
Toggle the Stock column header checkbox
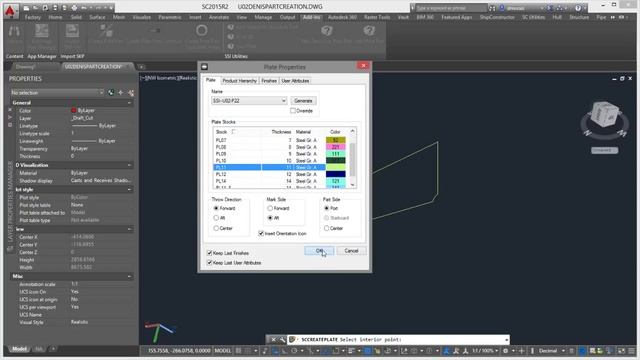coord(233,131)
